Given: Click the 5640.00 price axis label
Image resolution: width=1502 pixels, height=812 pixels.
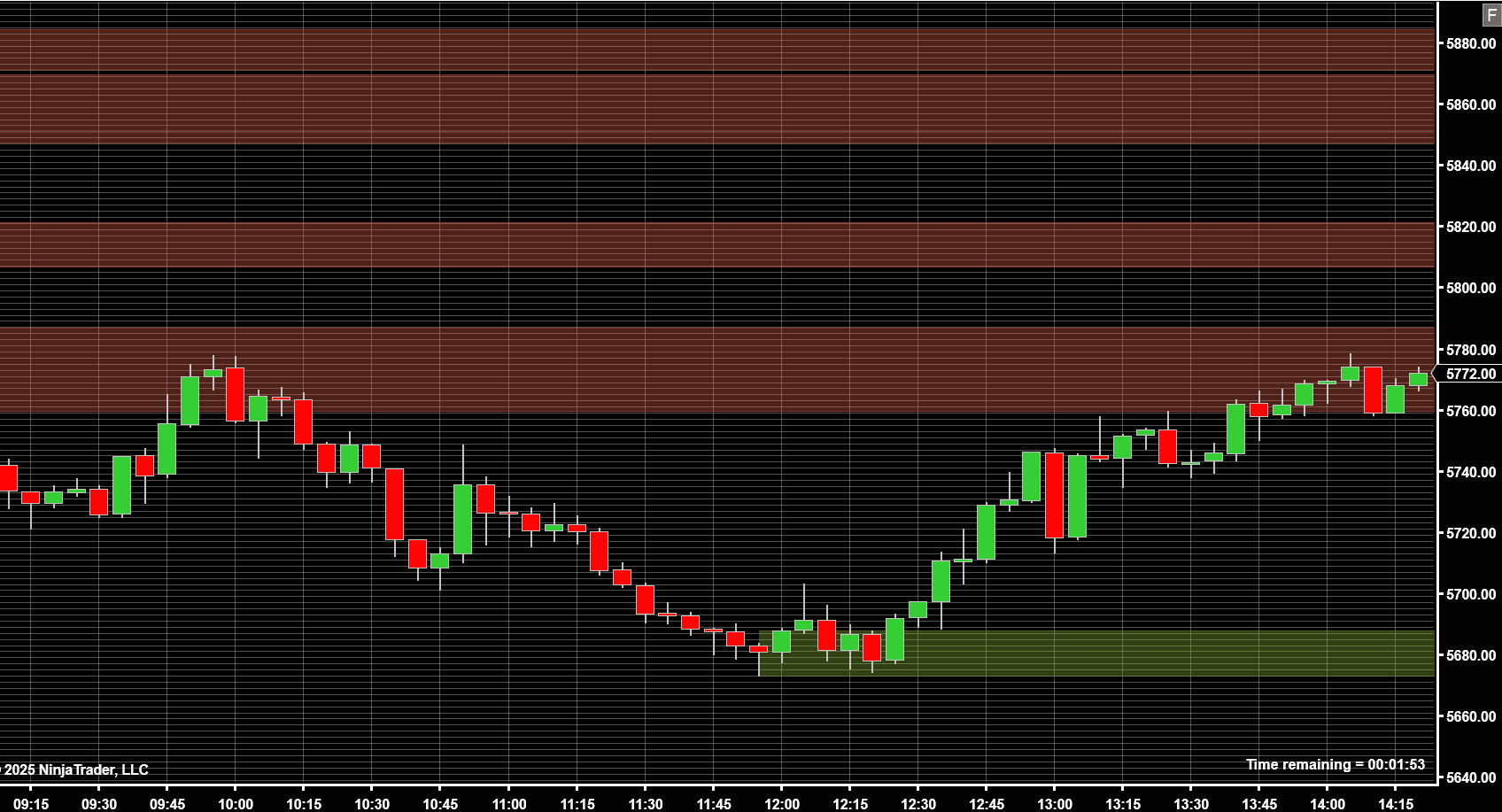Looking at the screenshot, I should click(1471, 777).
